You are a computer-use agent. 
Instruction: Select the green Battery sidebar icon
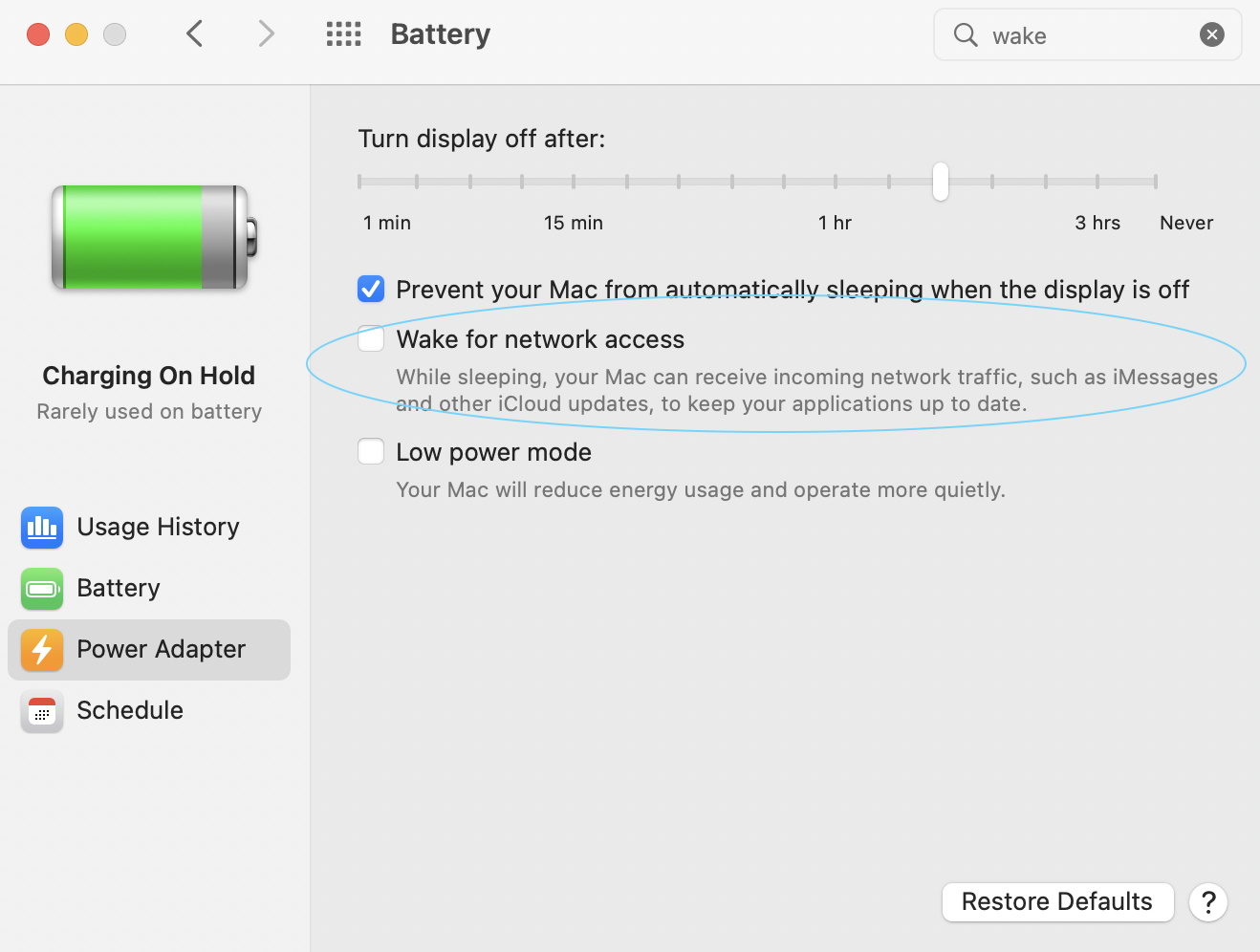42,588
